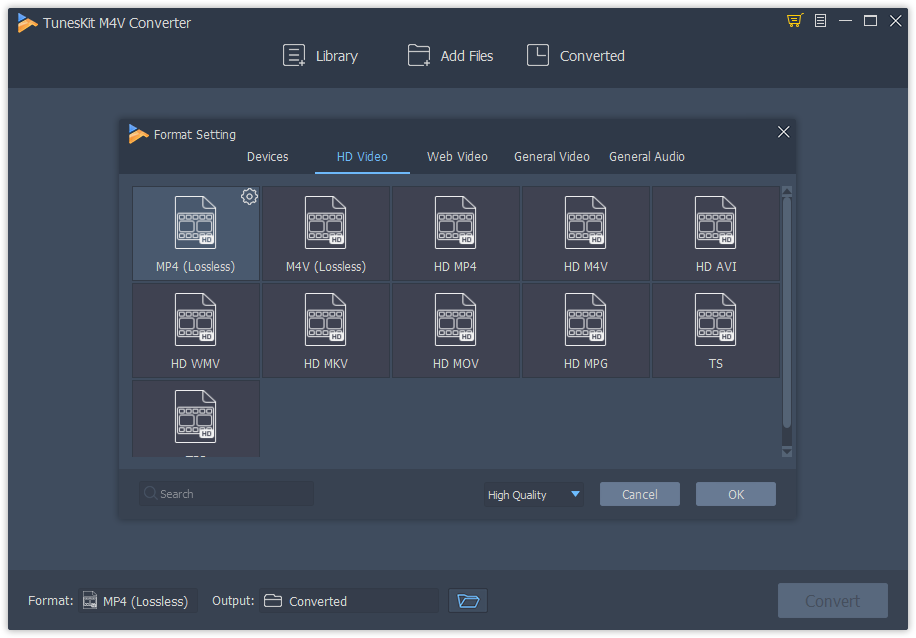Switch to the Devices tab

click(268, 157)
